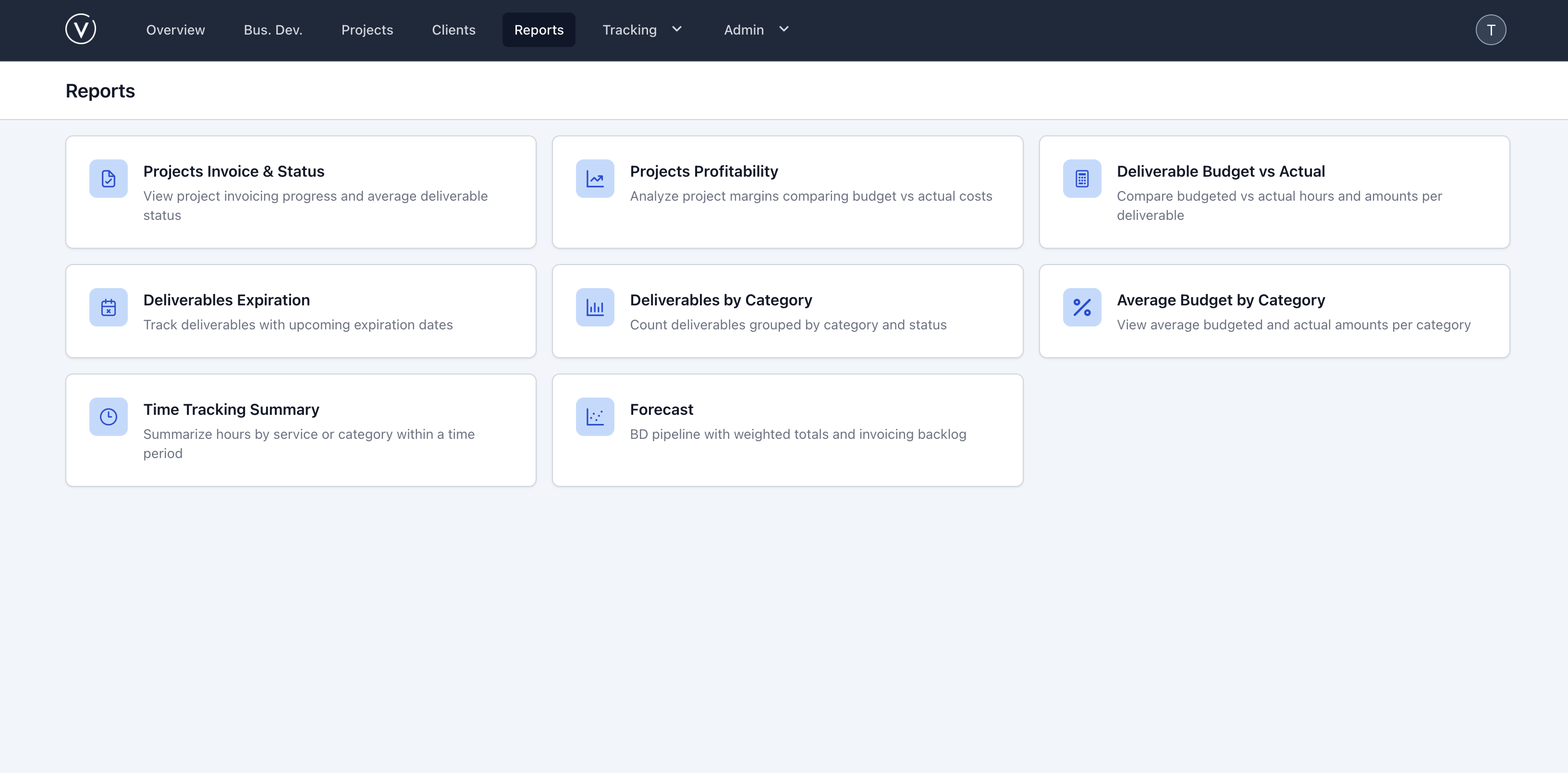Click the Forecast scatter plot icon

(595, 417)
